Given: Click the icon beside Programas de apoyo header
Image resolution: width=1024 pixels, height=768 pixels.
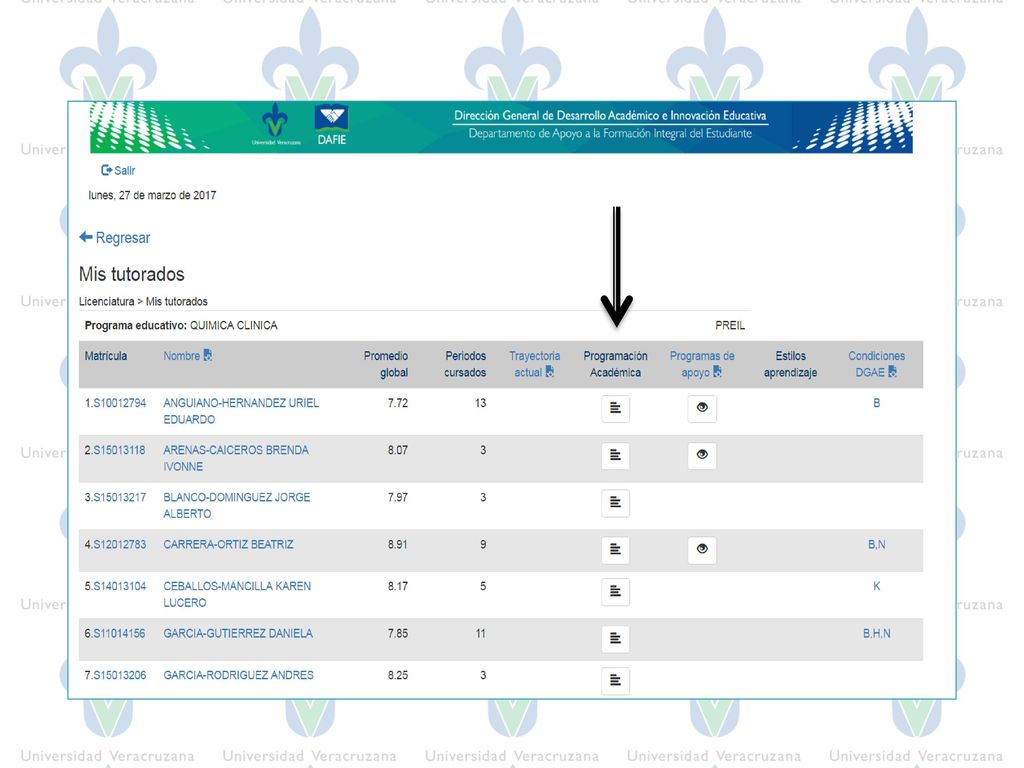Looking at the screenshot, I should pyautogui.click(x=717, y=372).
